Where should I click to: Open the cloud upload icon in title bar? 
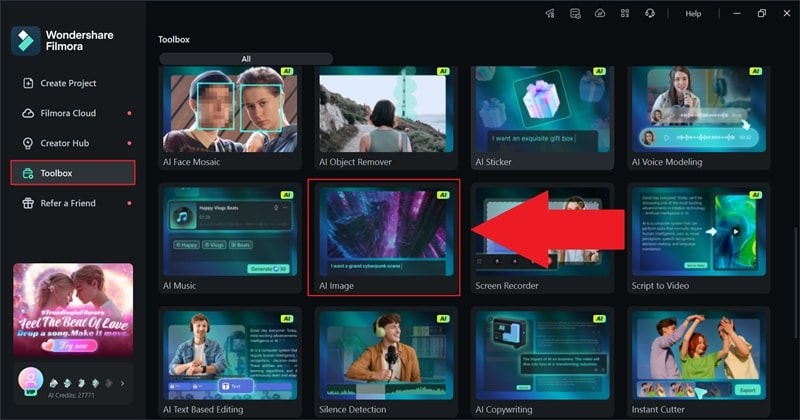(600, 14)
